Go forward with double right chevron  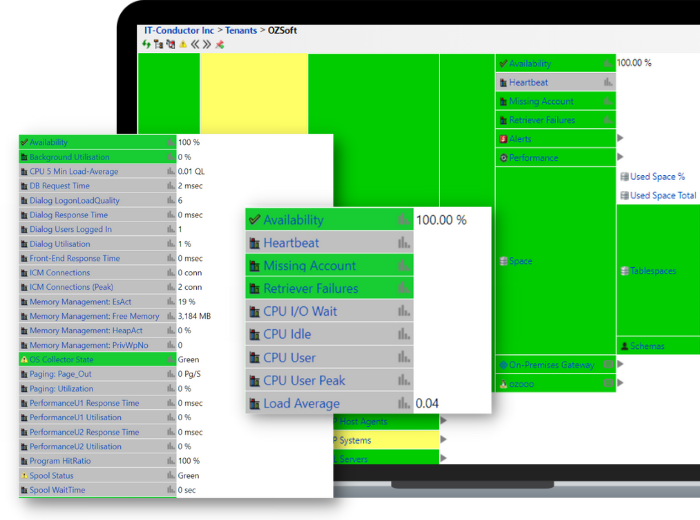(x=207, y=44)
